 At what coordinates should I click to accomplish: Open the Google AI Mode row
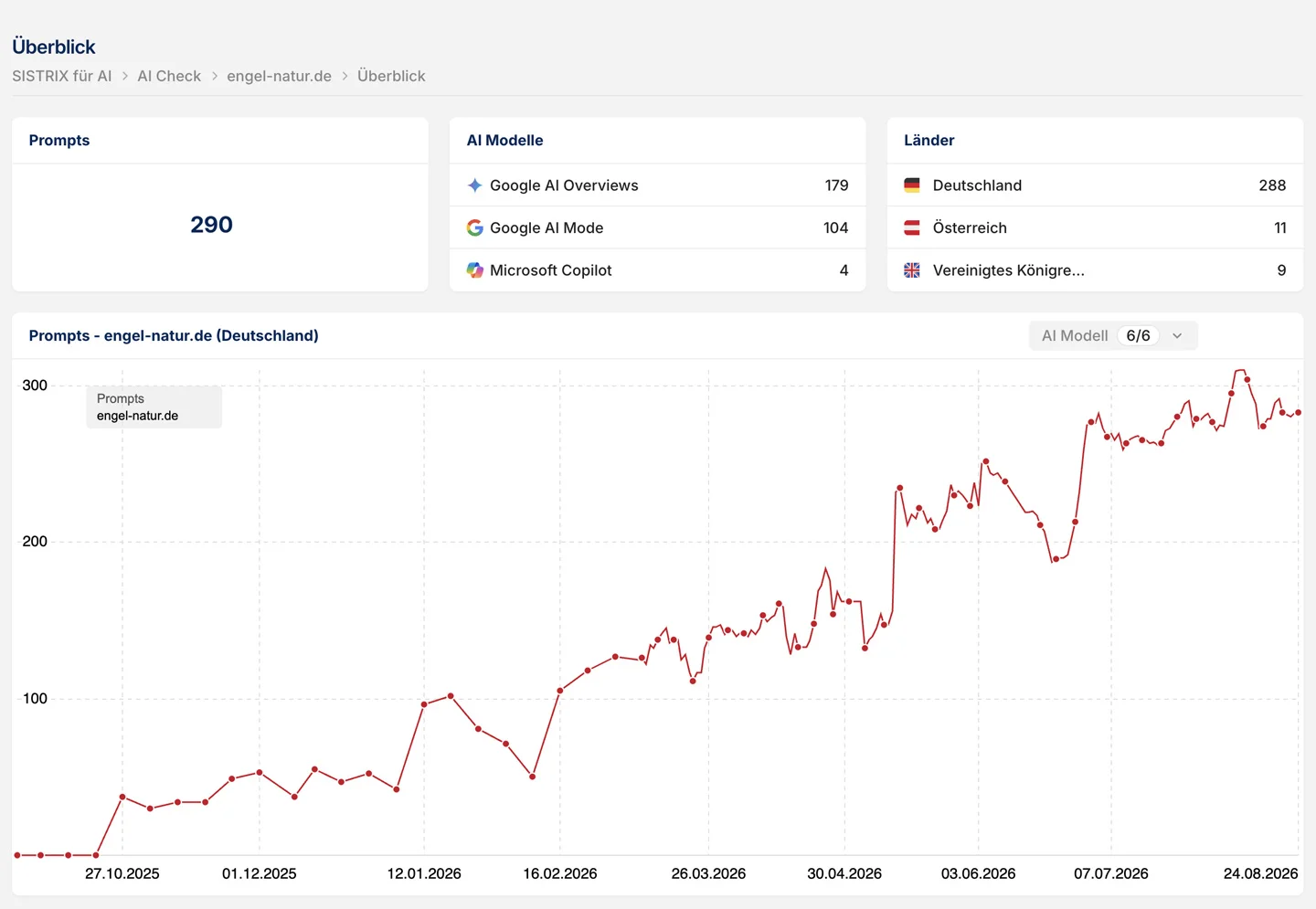click(657, 227)
